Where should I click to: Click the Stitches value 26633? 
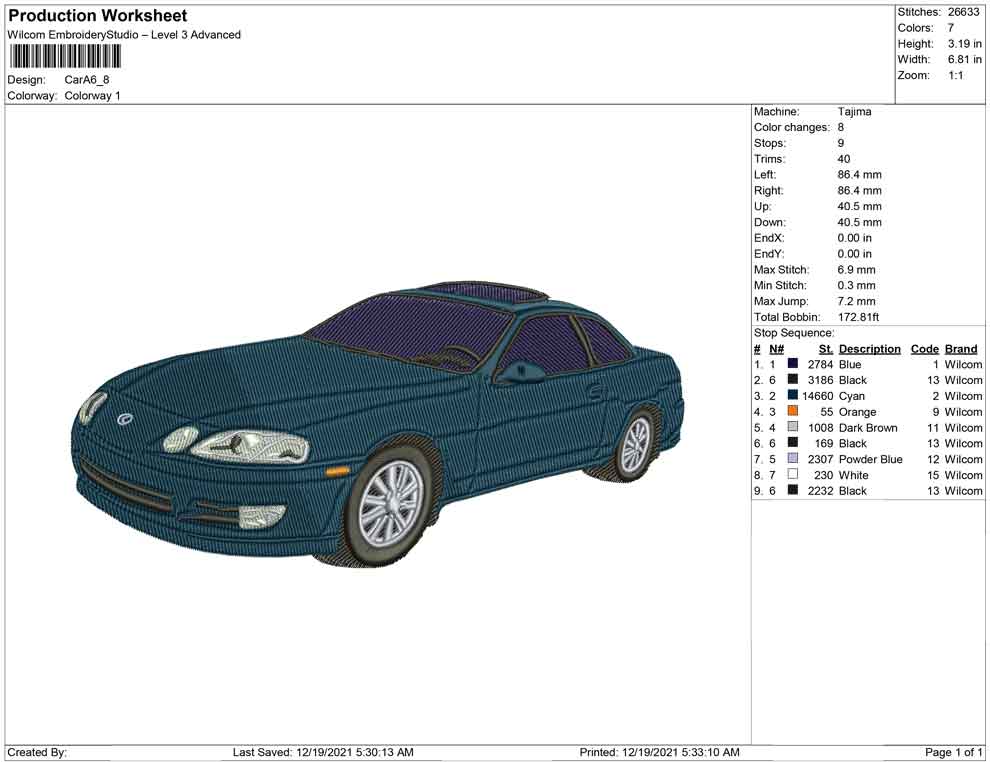pos(963,12)
